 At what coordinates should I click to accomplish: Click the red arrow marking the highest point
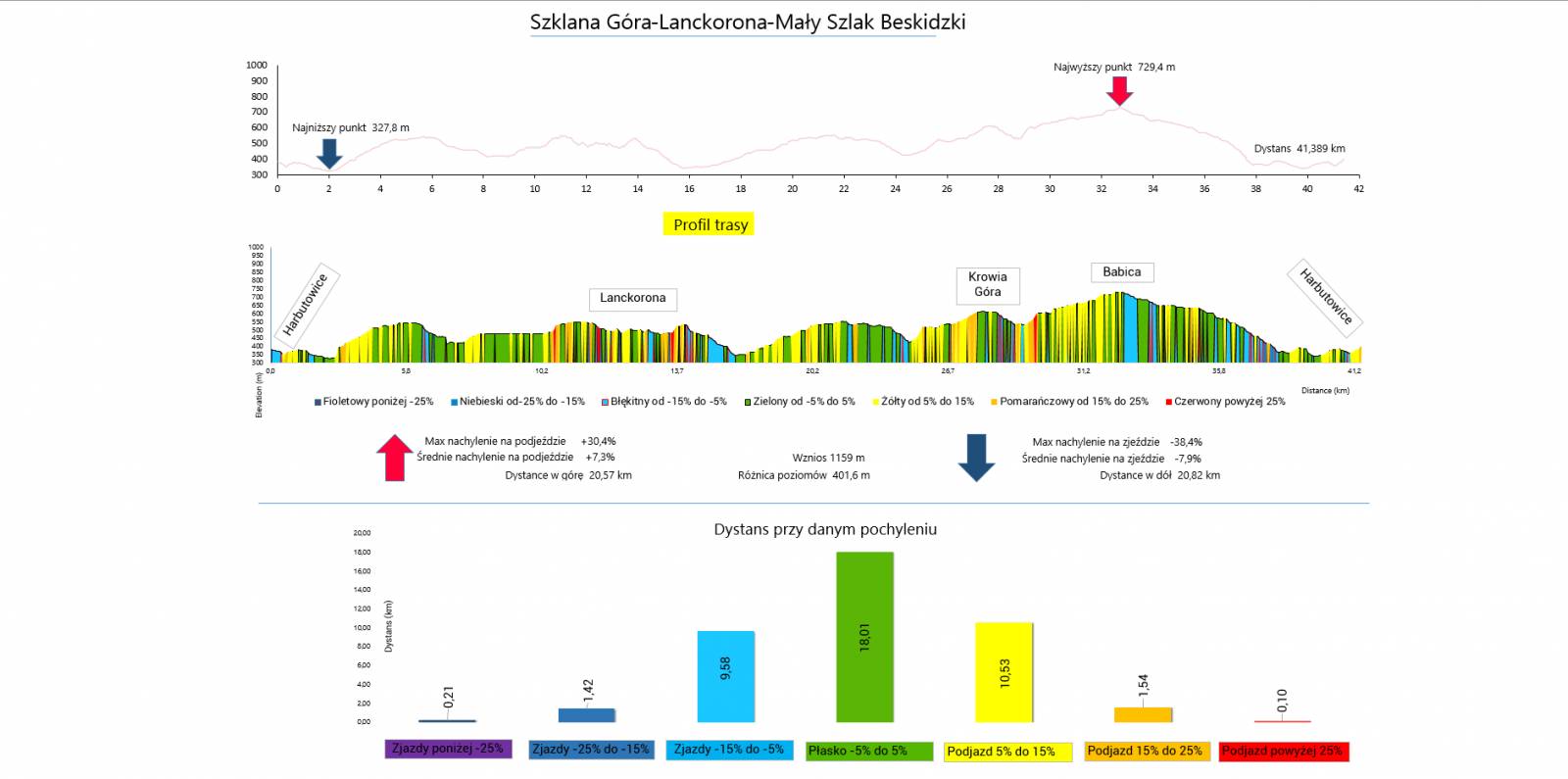(x=1119, y=90)
